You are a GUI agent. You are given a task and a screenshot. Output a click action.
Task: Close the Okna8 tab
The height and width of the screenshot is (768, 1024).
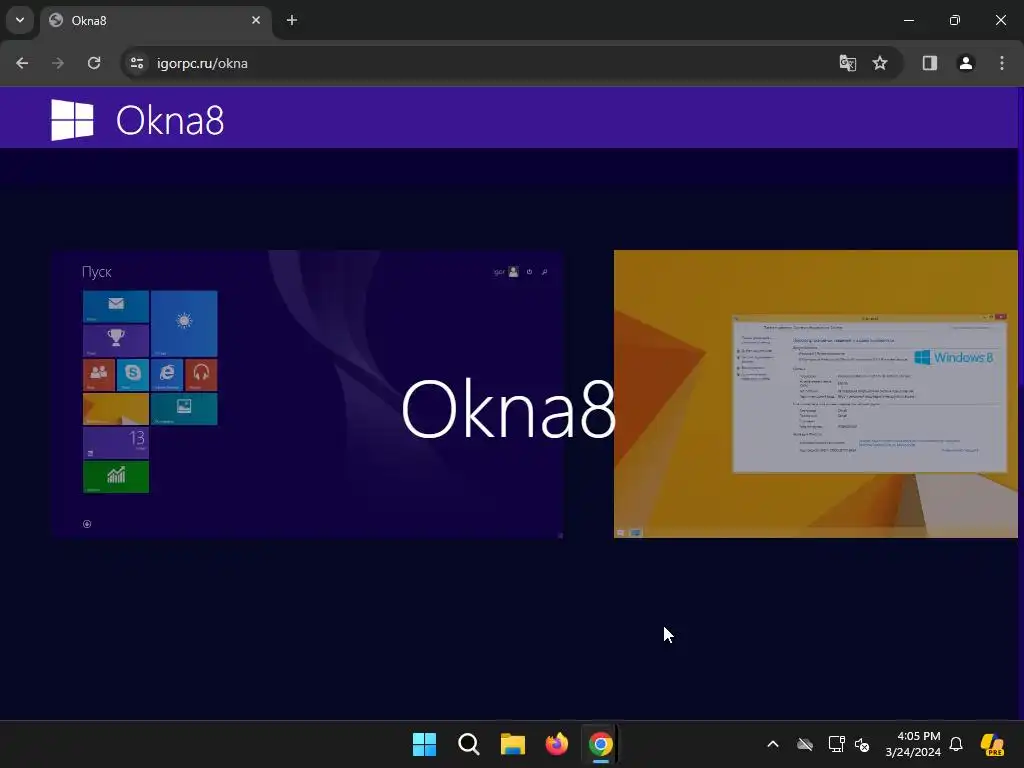coord(256,20)
